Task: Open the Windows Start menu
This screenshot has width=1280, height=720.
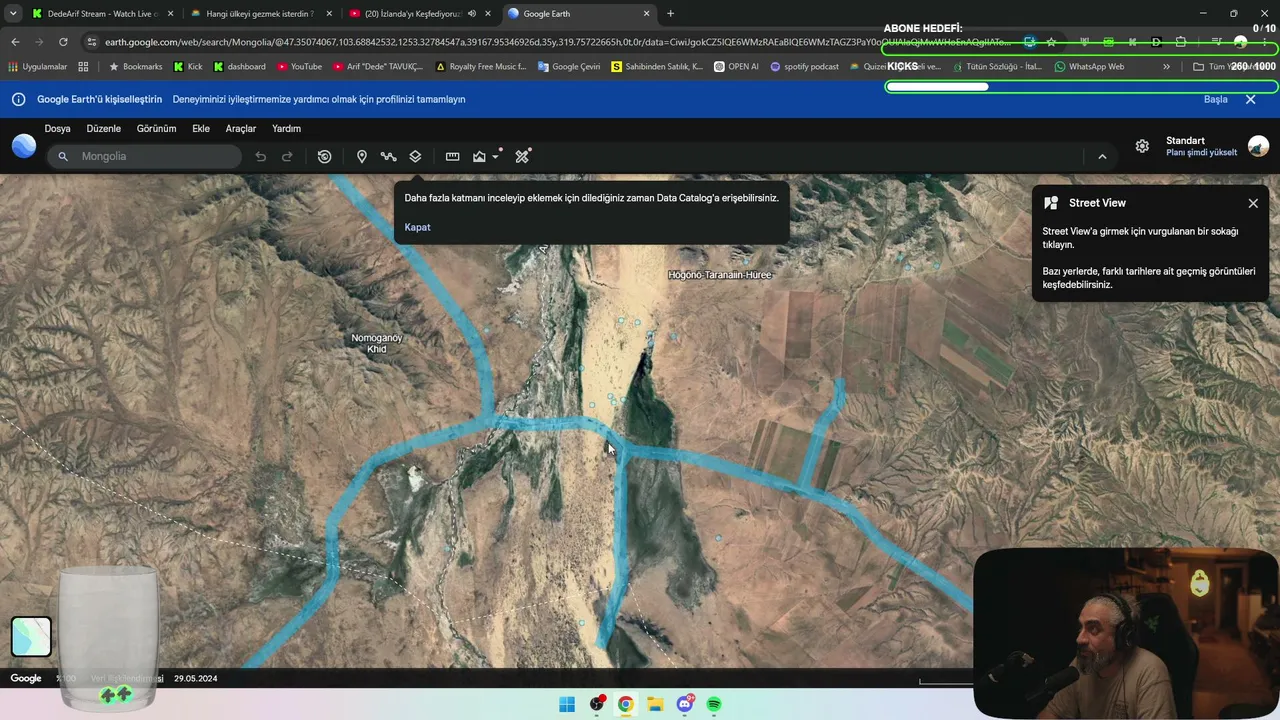Action: (567, 704)
